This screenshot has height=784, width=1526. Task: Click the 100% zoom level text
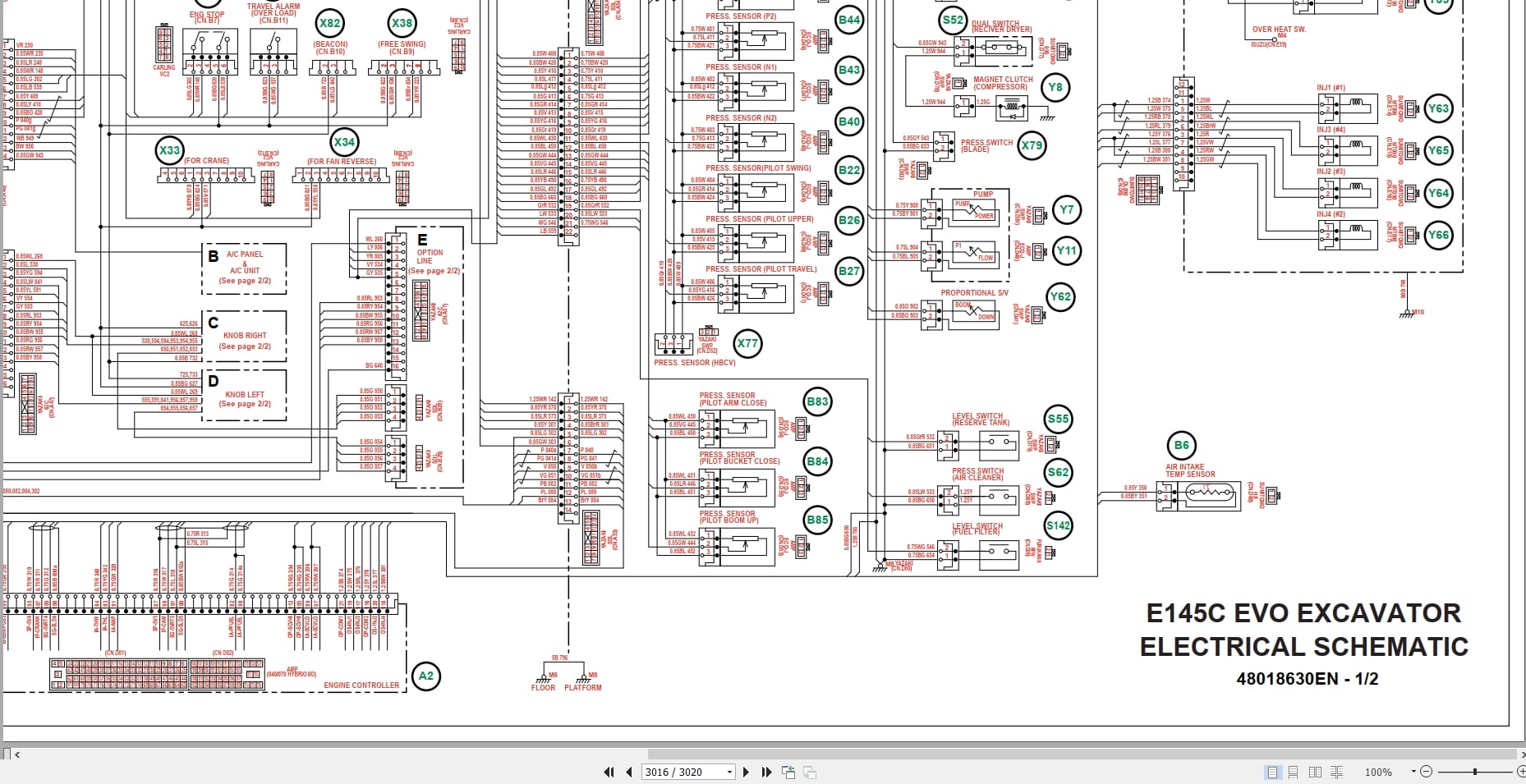coord(1378,773)
